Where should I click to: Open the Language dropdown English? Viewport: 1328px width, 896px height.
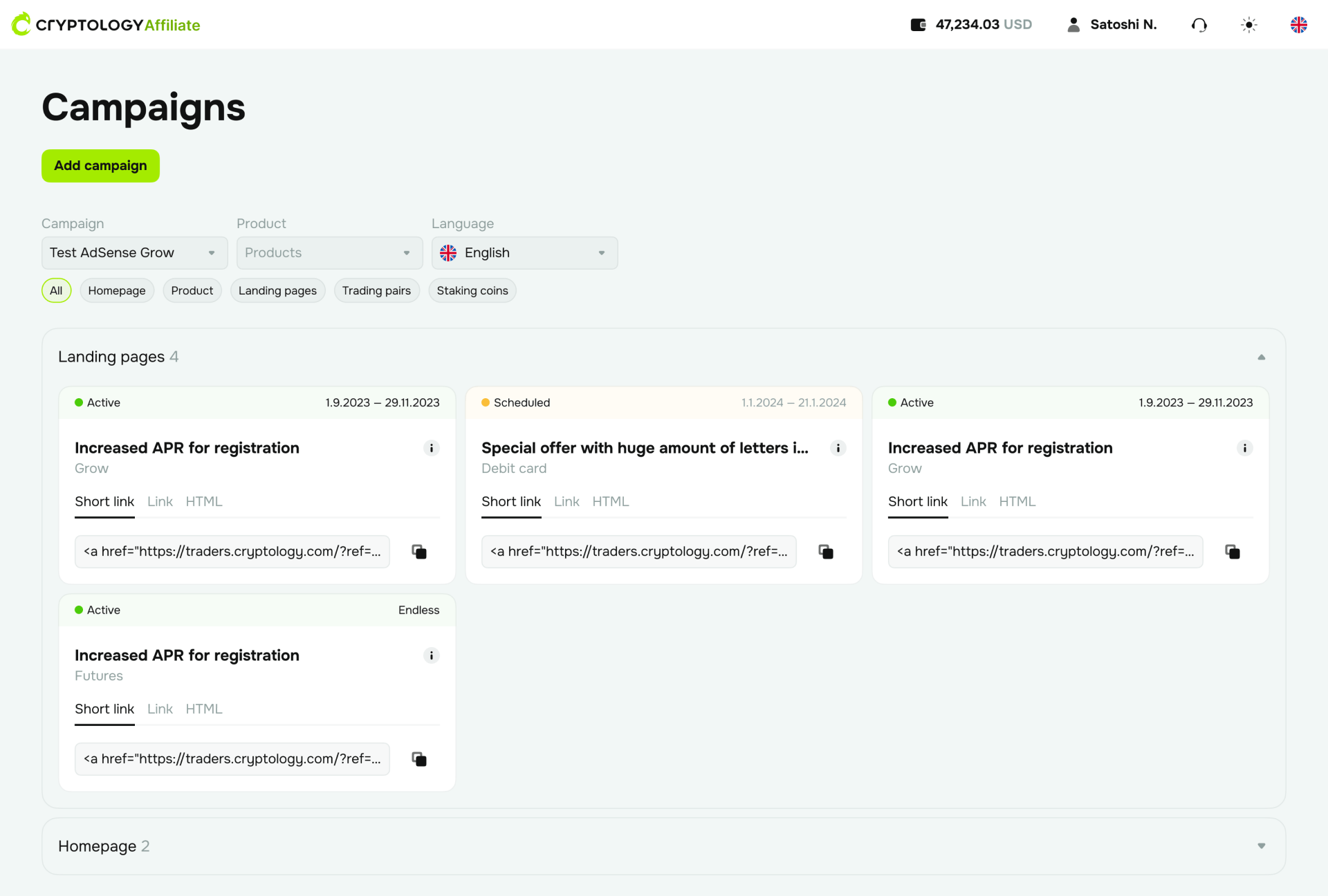525,253
